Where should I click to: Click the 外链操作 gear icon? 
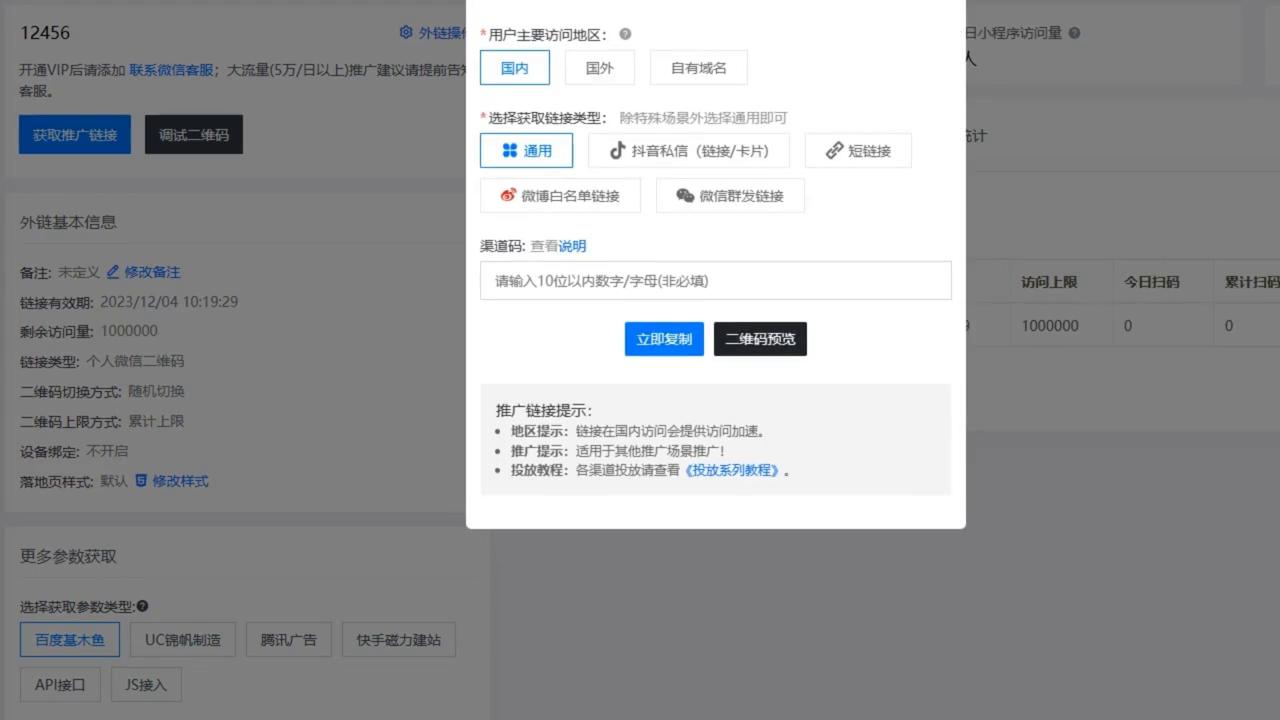pyautogui.click(x=406, y=32)
